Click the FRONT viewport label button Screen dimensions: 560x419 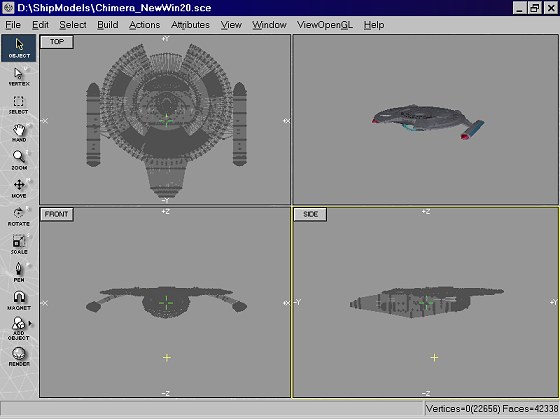[56, 214]
